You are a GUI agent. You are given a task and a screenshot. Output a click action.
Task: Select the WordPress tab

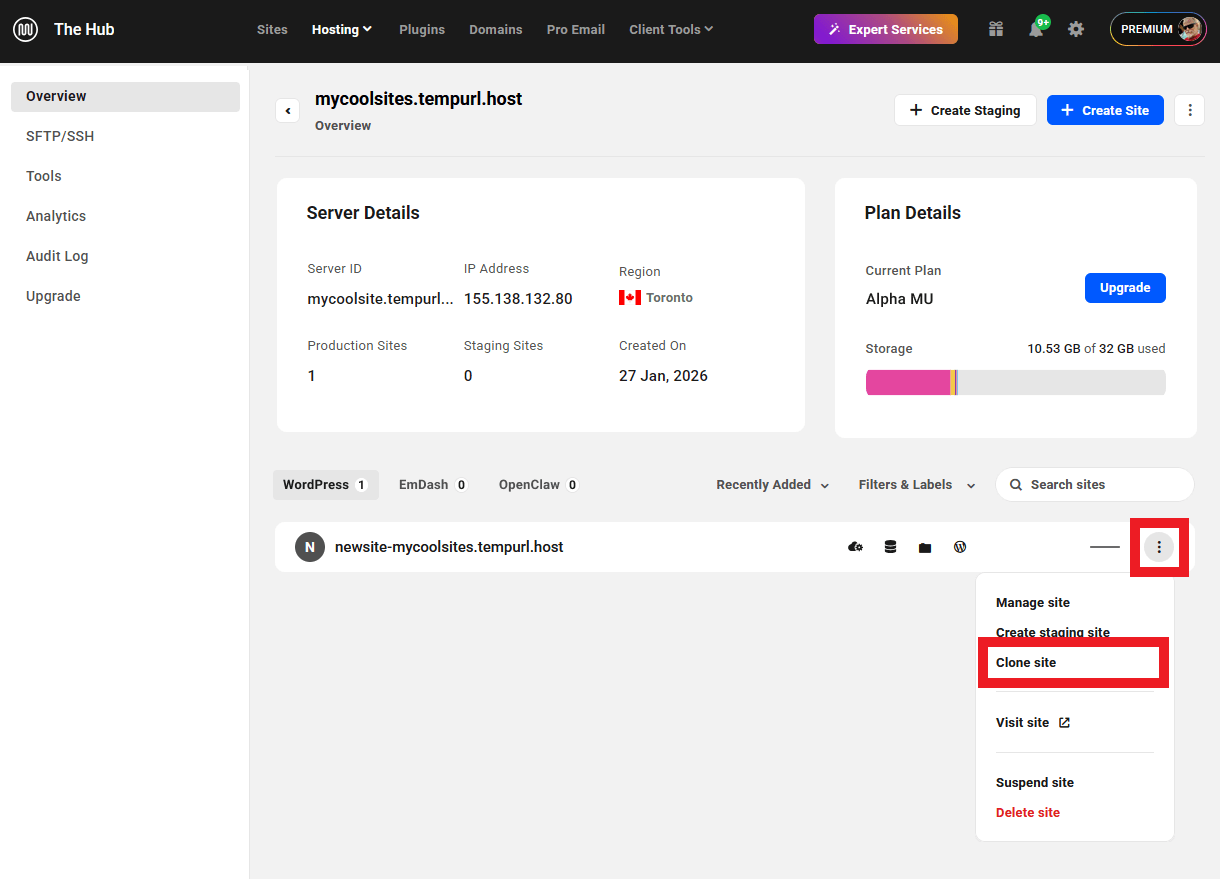326,485
